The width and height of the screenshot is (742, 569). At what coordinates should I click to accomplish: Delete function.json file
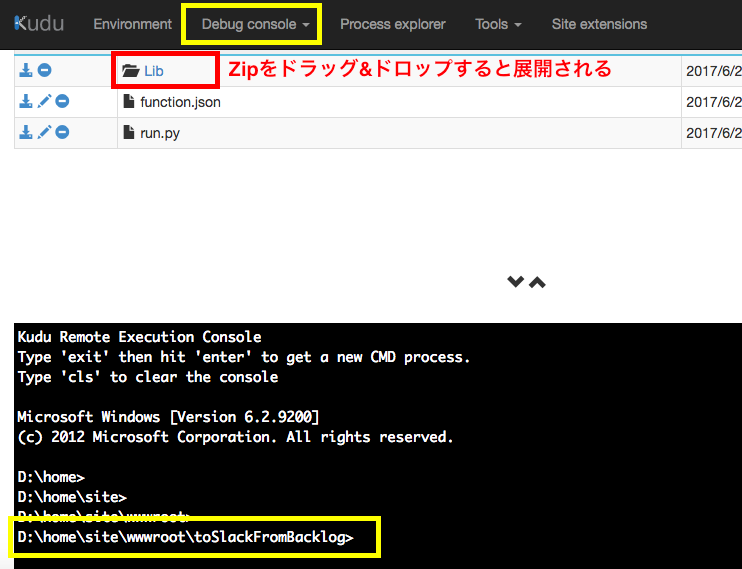tap(62, 101)
